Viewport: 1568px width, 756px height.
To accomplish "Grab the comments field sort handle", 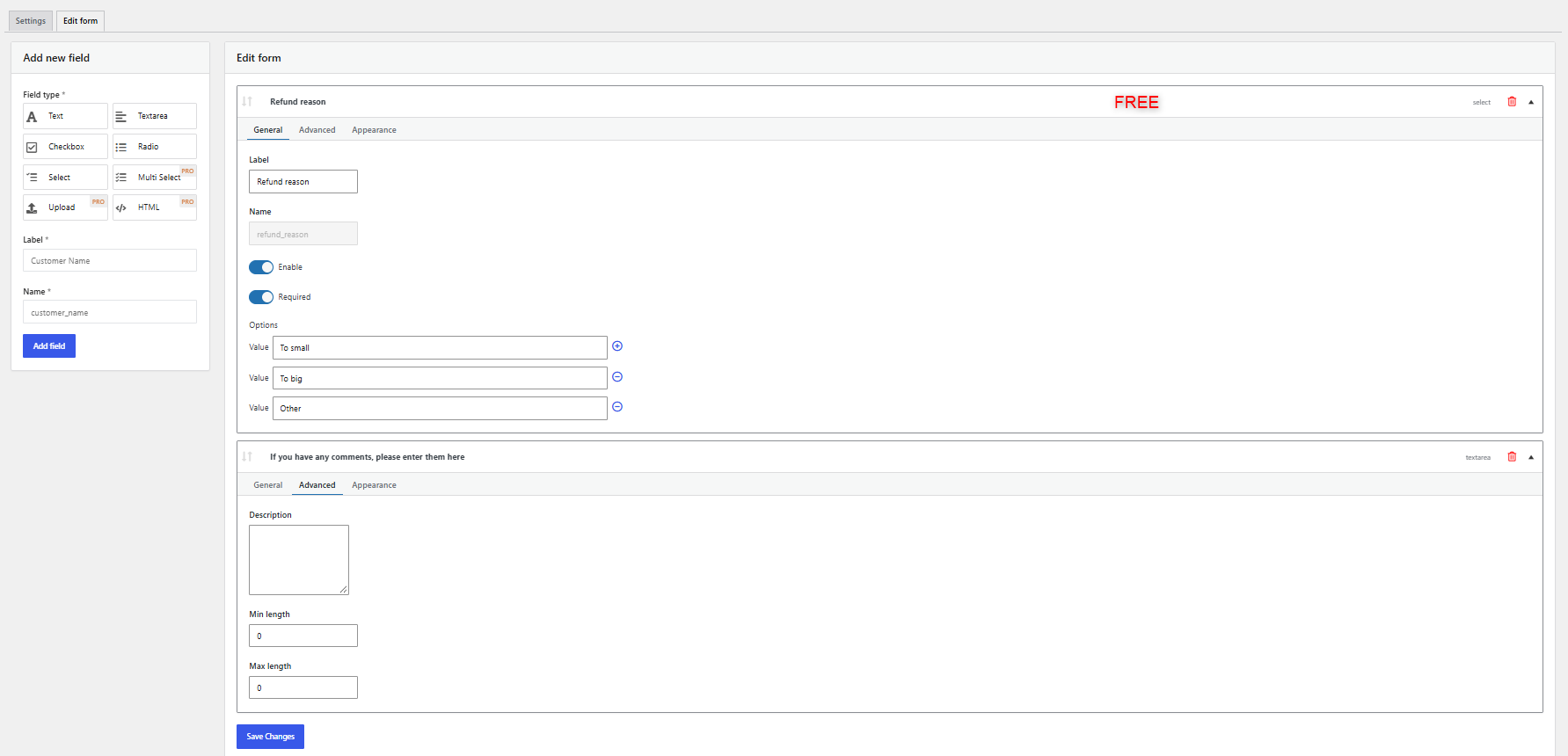I will point(247,457).
